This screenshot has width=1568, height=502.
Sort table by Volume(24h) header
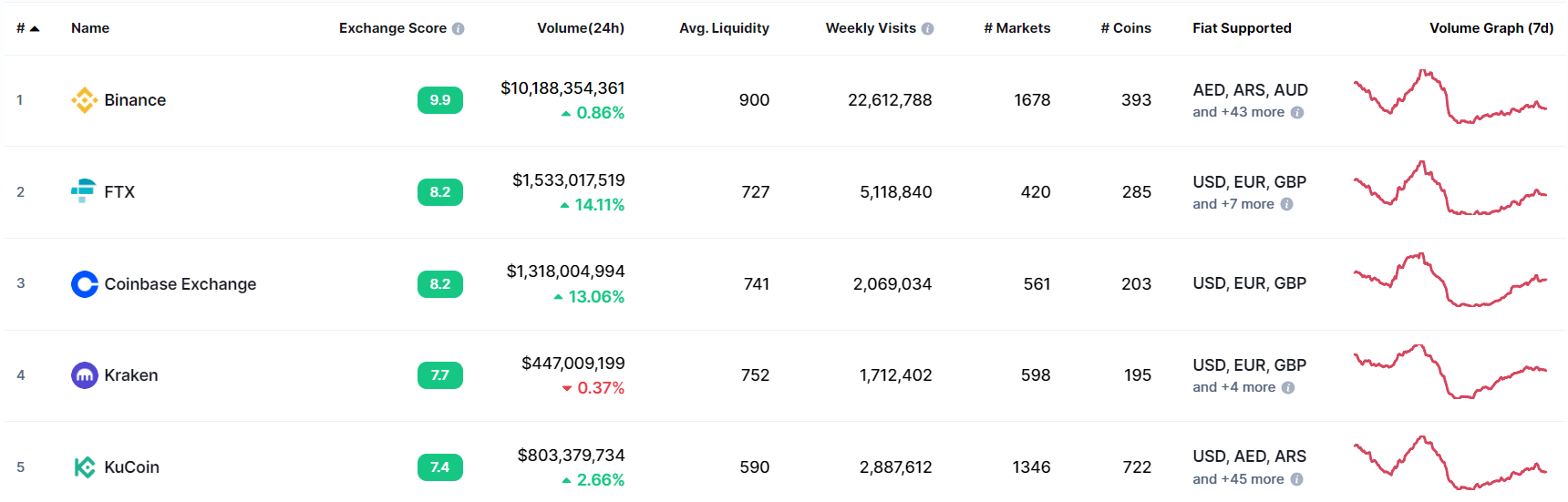click(x=581, y=28)
